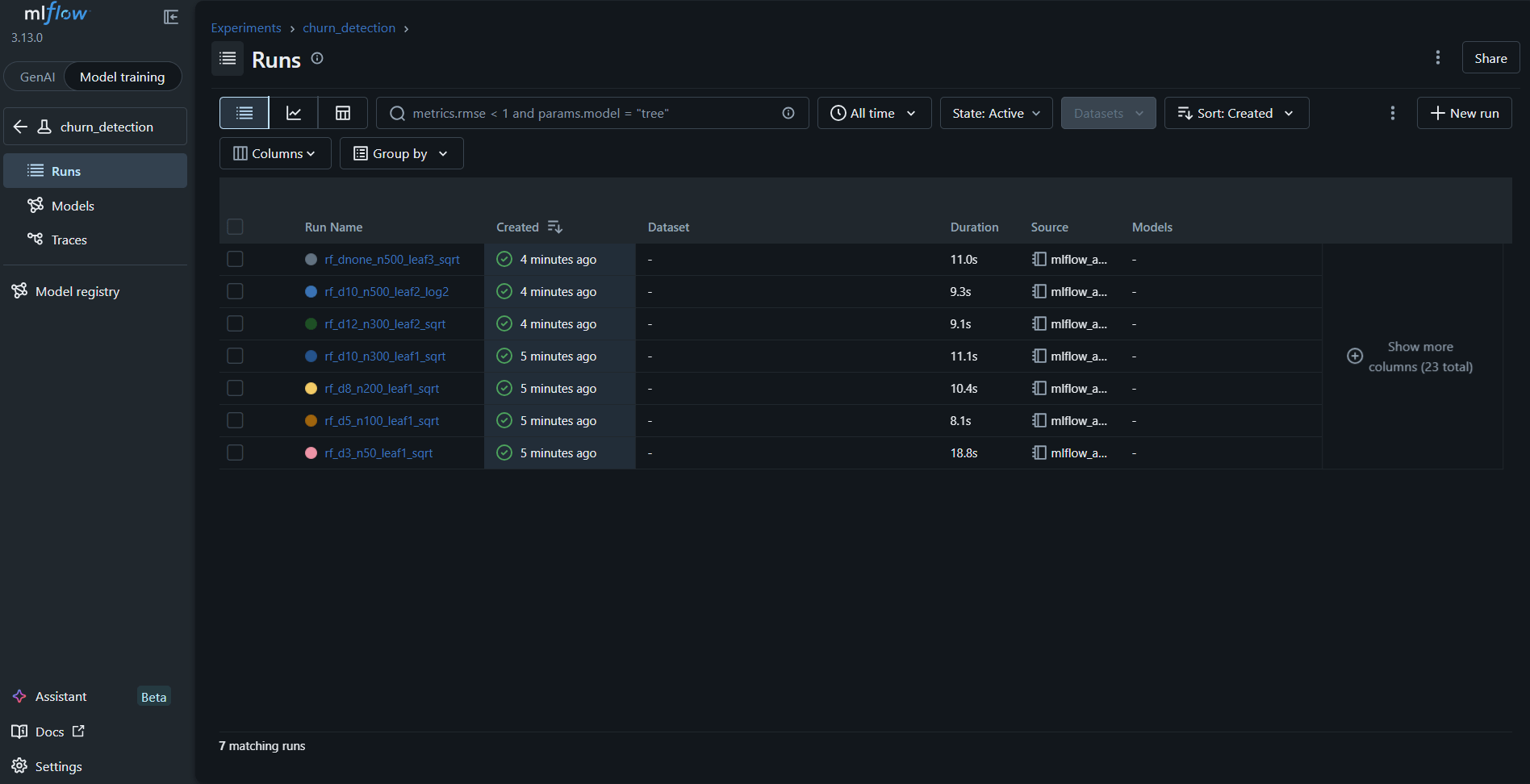Screen dimensions: 1530x784
Task: Click the Assistant sparkle icon
Action: coord(19,696)
